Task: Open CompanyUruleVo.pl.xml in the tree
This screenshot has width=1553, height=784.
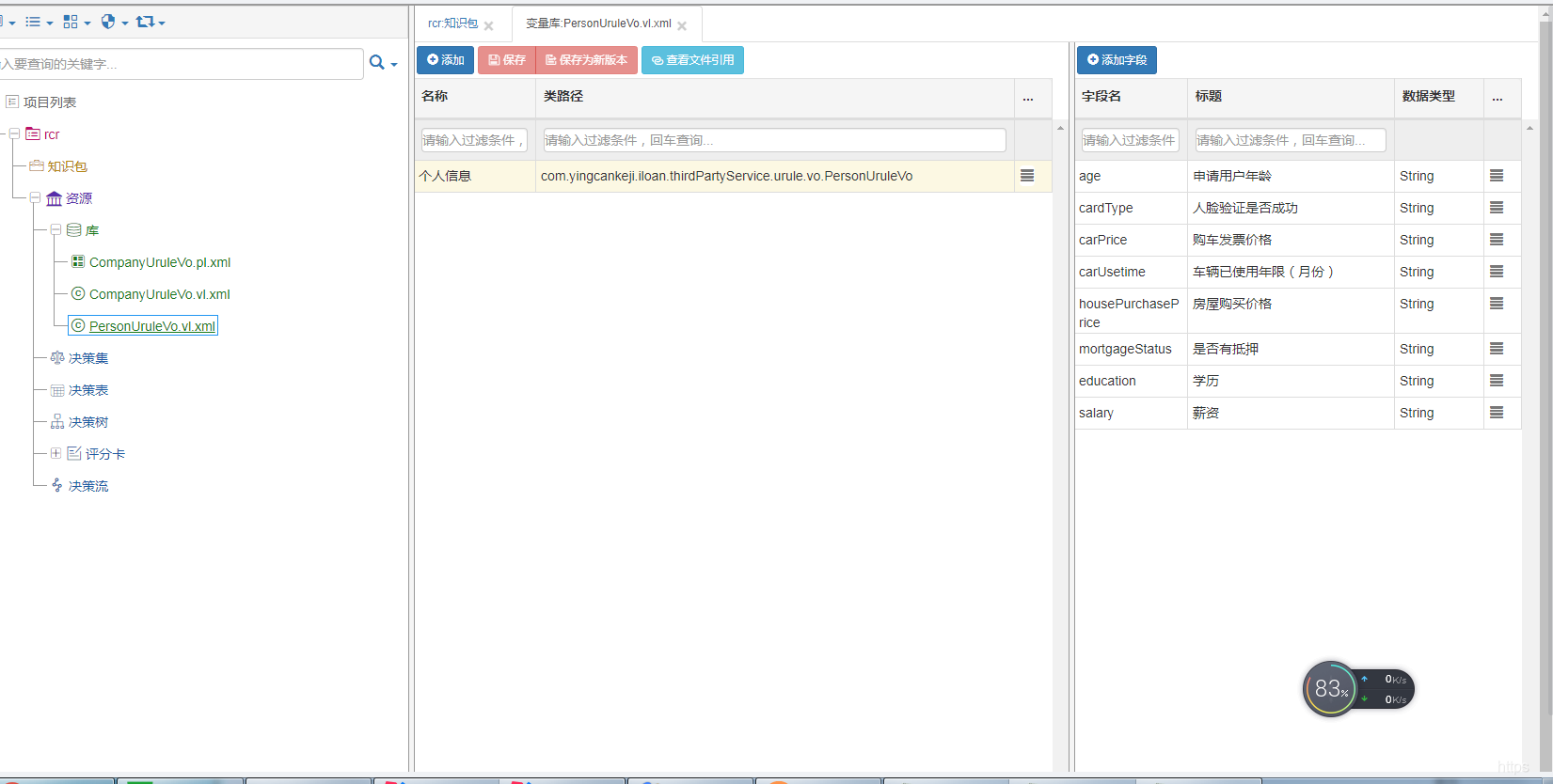Action: point(160,262)
